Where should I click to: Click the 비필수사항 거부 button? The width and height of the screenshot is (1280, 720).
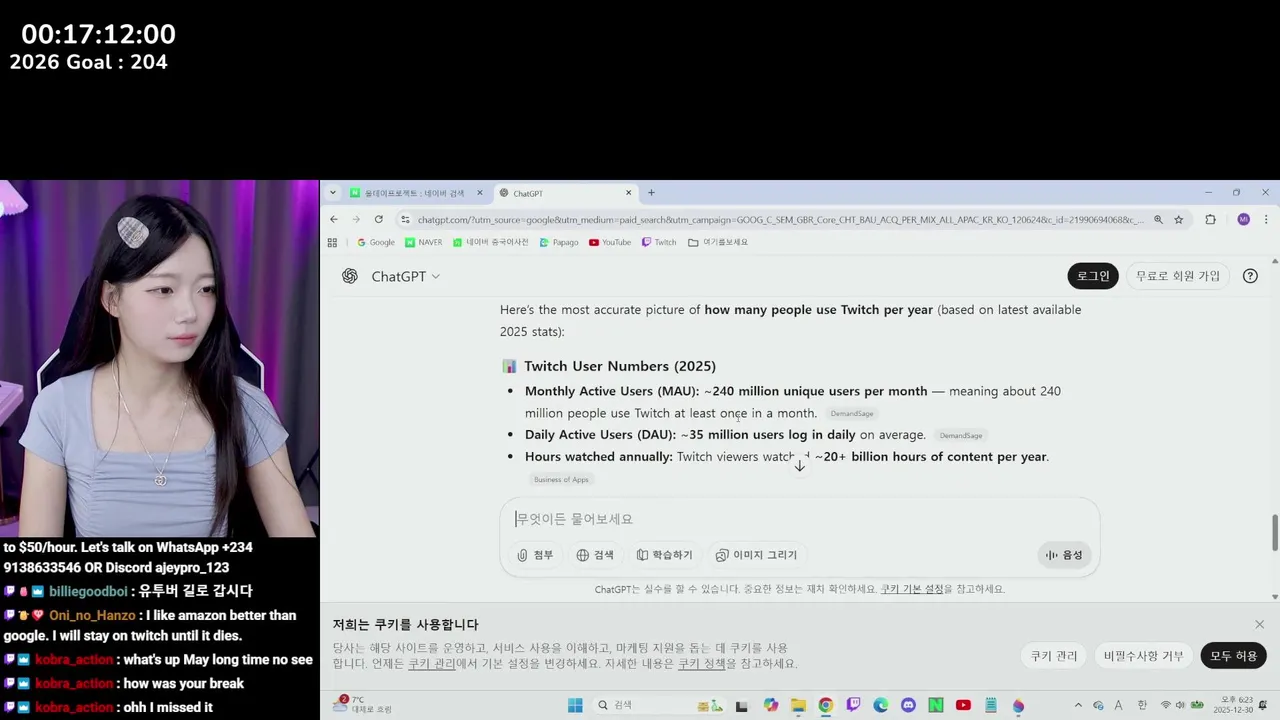click(1144, 656)
